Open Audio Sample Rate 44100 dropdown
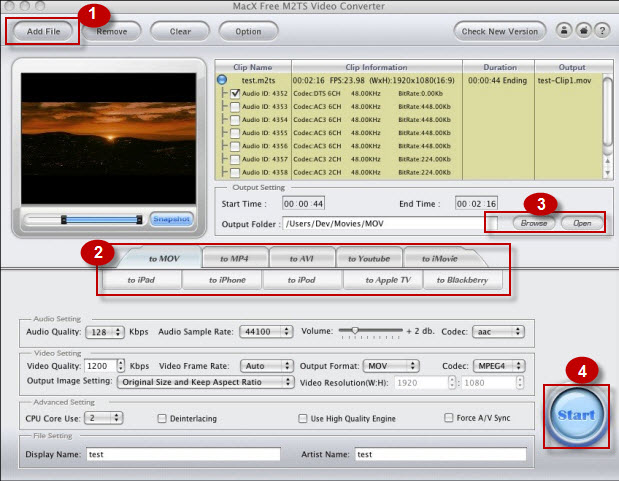The image size is (619, 481). tap(266, 332)
